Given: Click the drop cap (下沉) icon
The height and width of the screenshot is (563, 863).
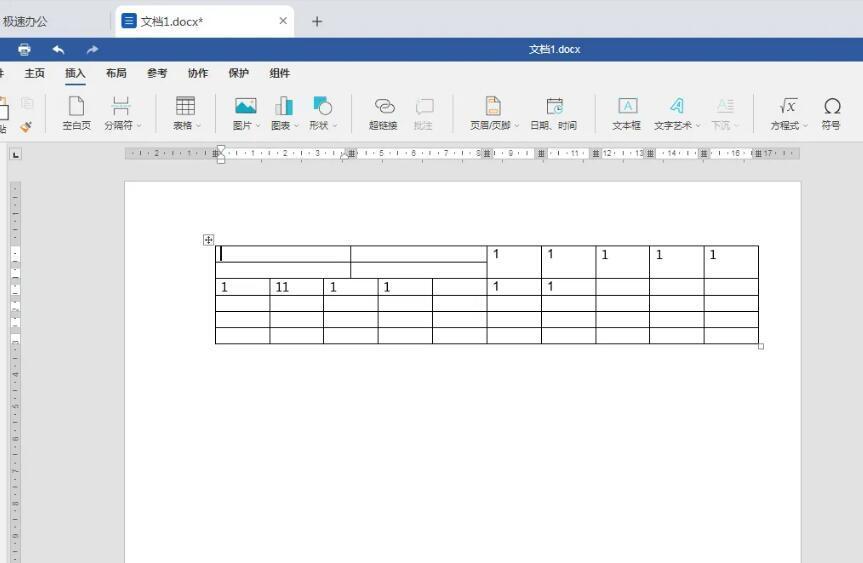Looking at the screenshot, I should [725, 106].
